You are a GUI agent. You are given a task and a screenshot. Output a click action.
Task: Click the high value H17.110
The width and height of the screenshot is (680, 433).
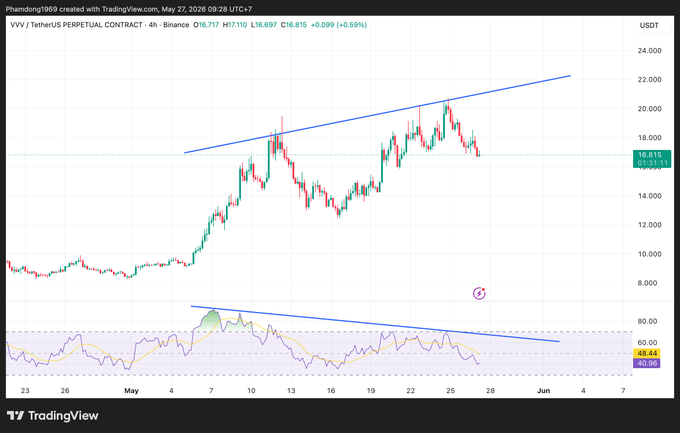235,25
